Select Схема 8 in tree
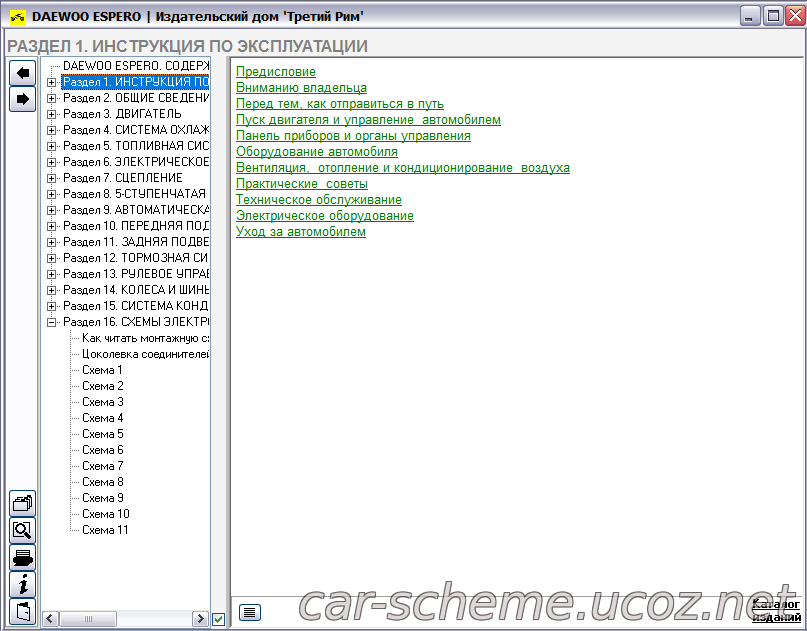The width and height of the screenshot is (807, 631). [103, 482]
